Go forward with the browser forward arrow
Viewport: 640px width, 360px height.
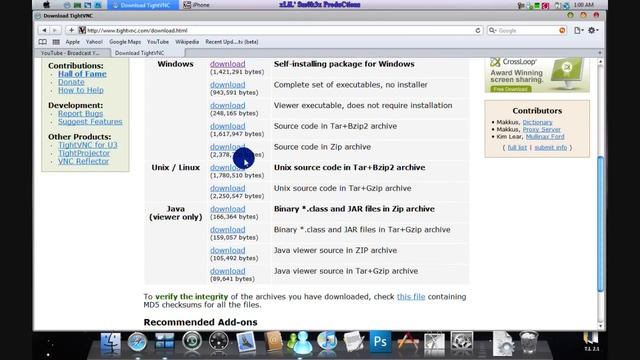click(x=55, y=30)
